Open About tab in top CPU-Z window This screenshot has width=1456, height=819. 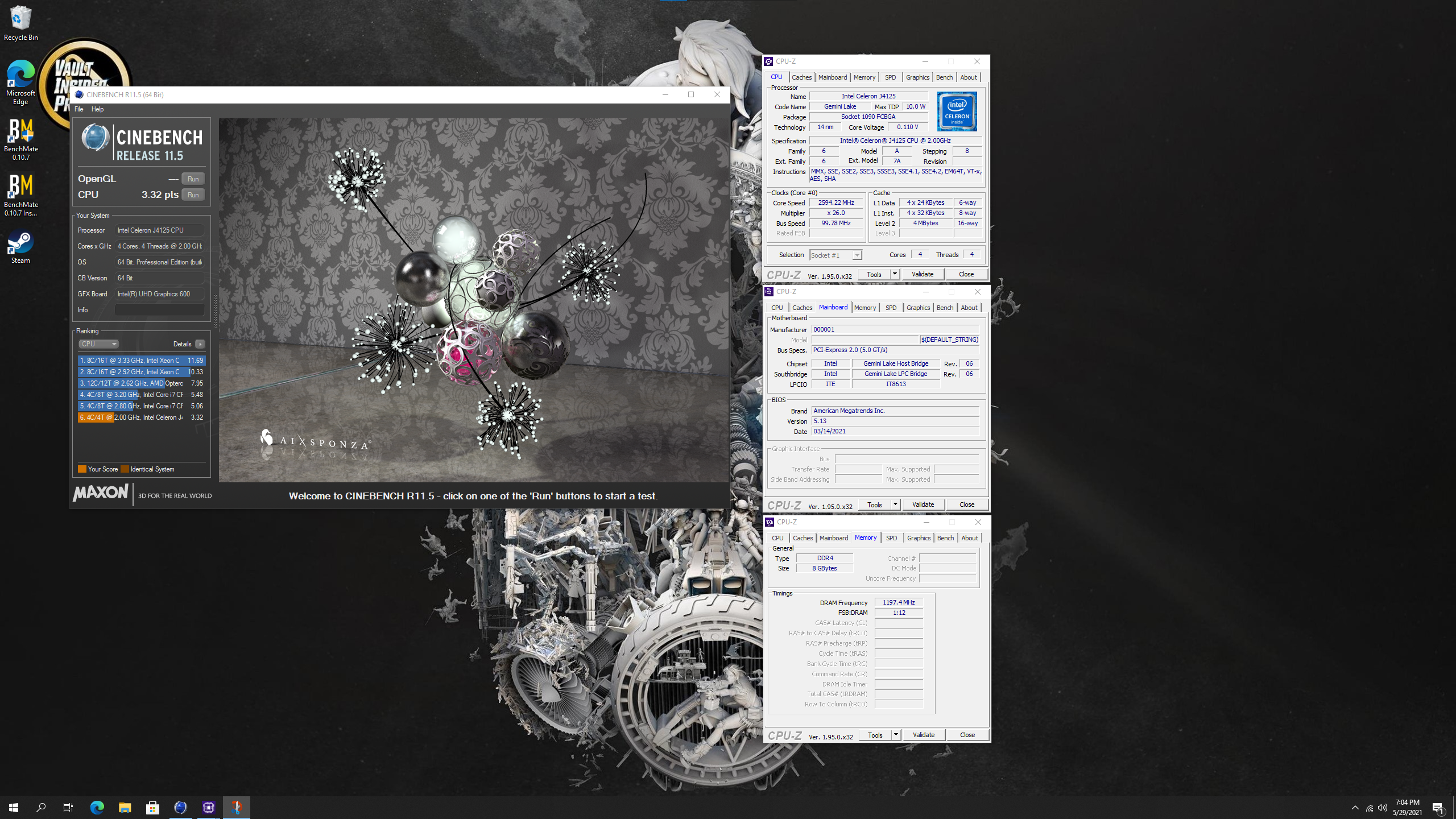969,77
